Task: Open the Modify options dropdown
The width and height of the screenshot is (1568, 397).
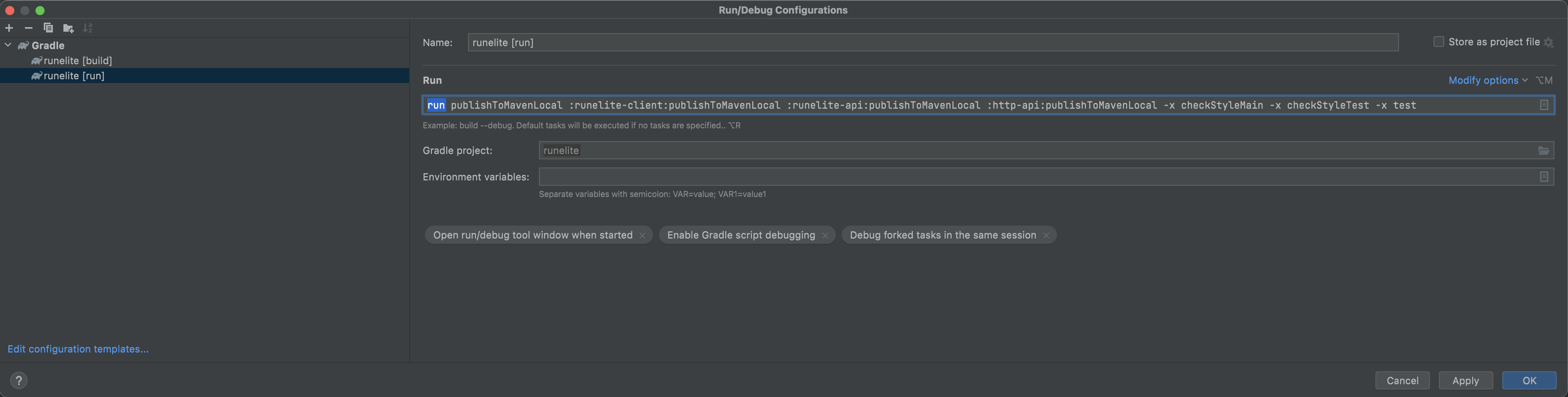Action: (x=1487, y=80)
